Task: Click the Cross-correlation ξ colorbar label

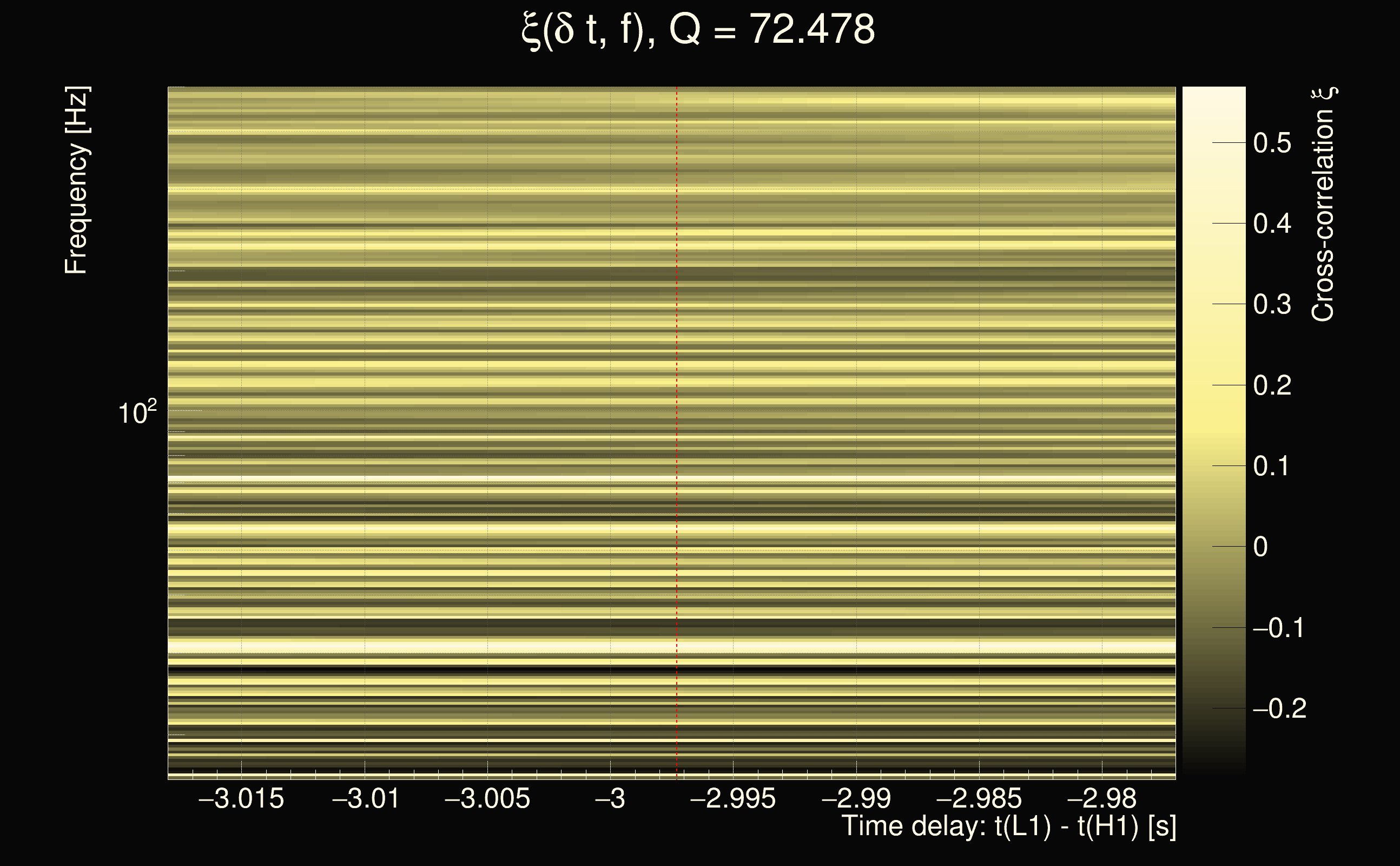Action: 1323,205
